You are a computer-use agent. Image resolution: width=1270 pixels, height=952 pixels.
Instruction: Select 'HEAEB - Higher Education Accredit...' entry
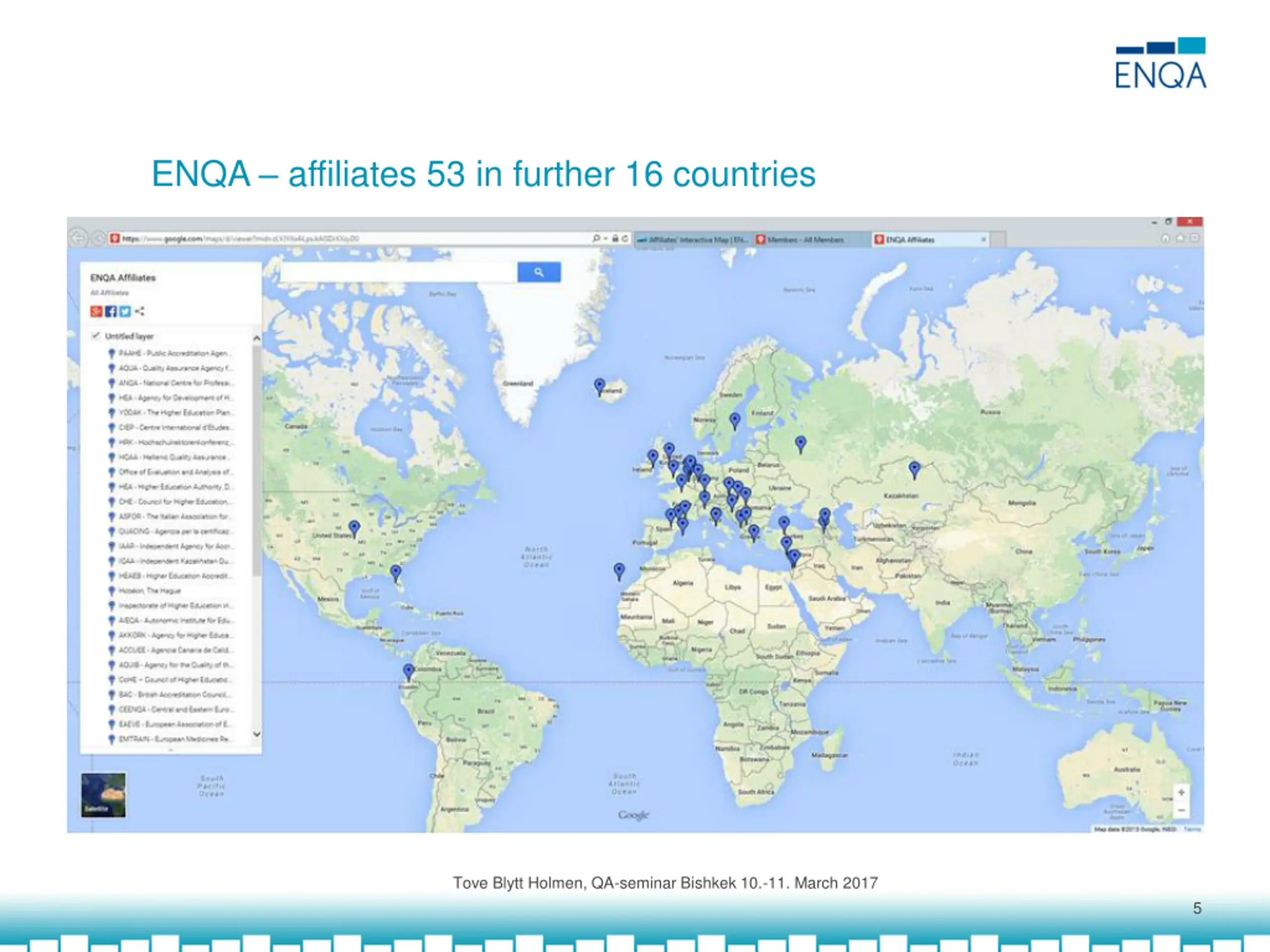[x=171, y=576]
